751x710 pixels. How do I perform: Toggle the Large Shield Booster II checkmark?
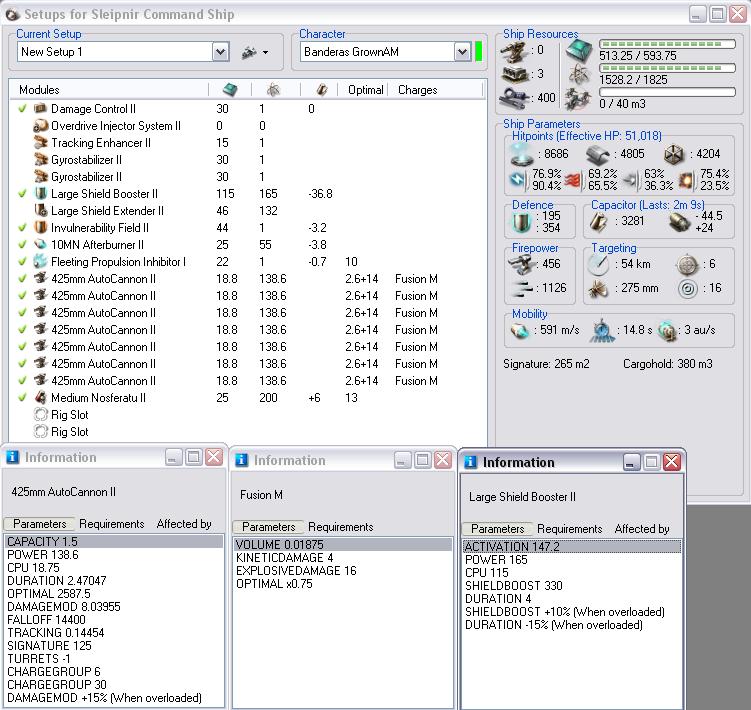[x=23, y=193]
